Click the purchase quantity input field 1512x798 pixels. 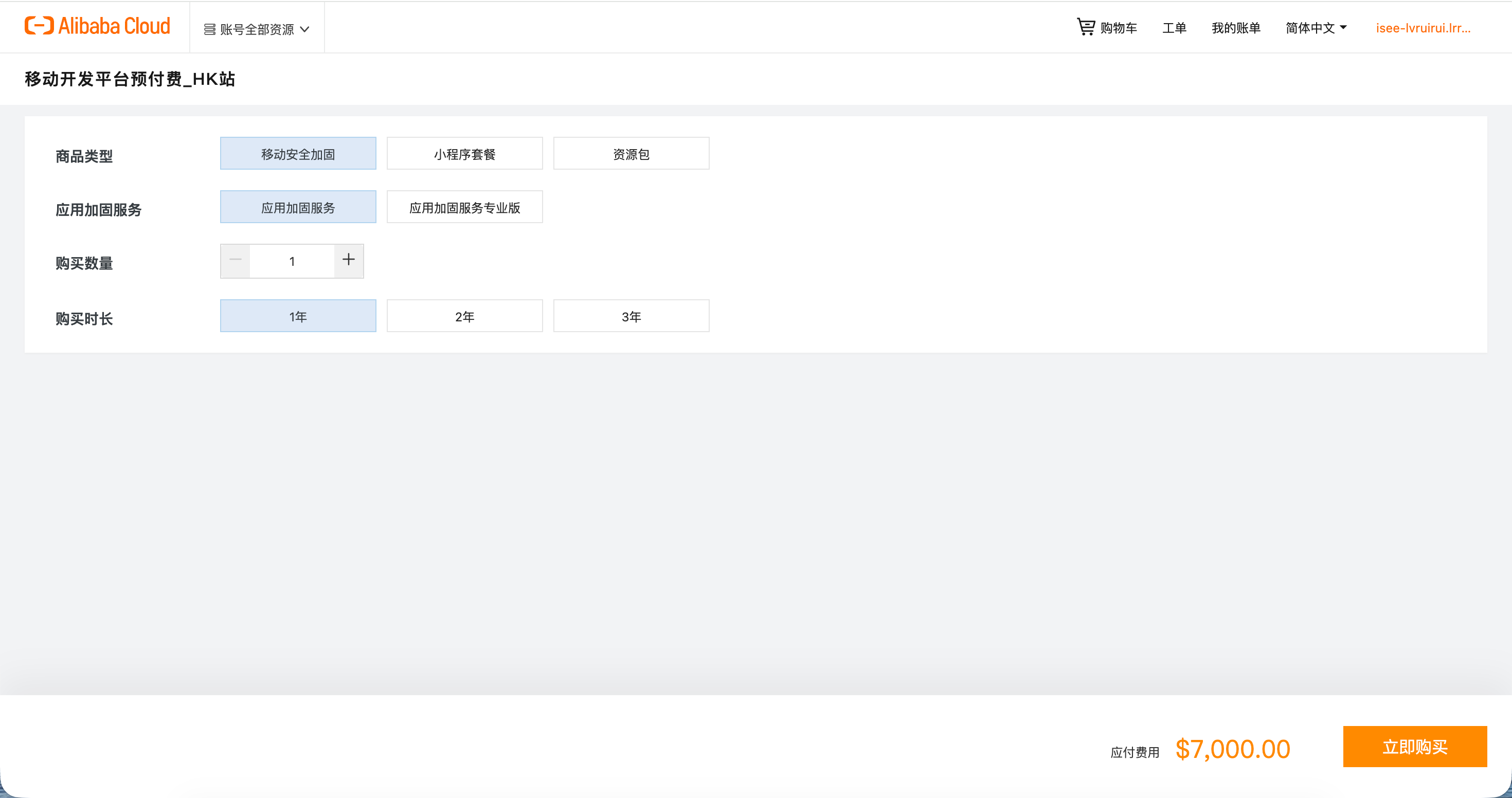(292, 261)
